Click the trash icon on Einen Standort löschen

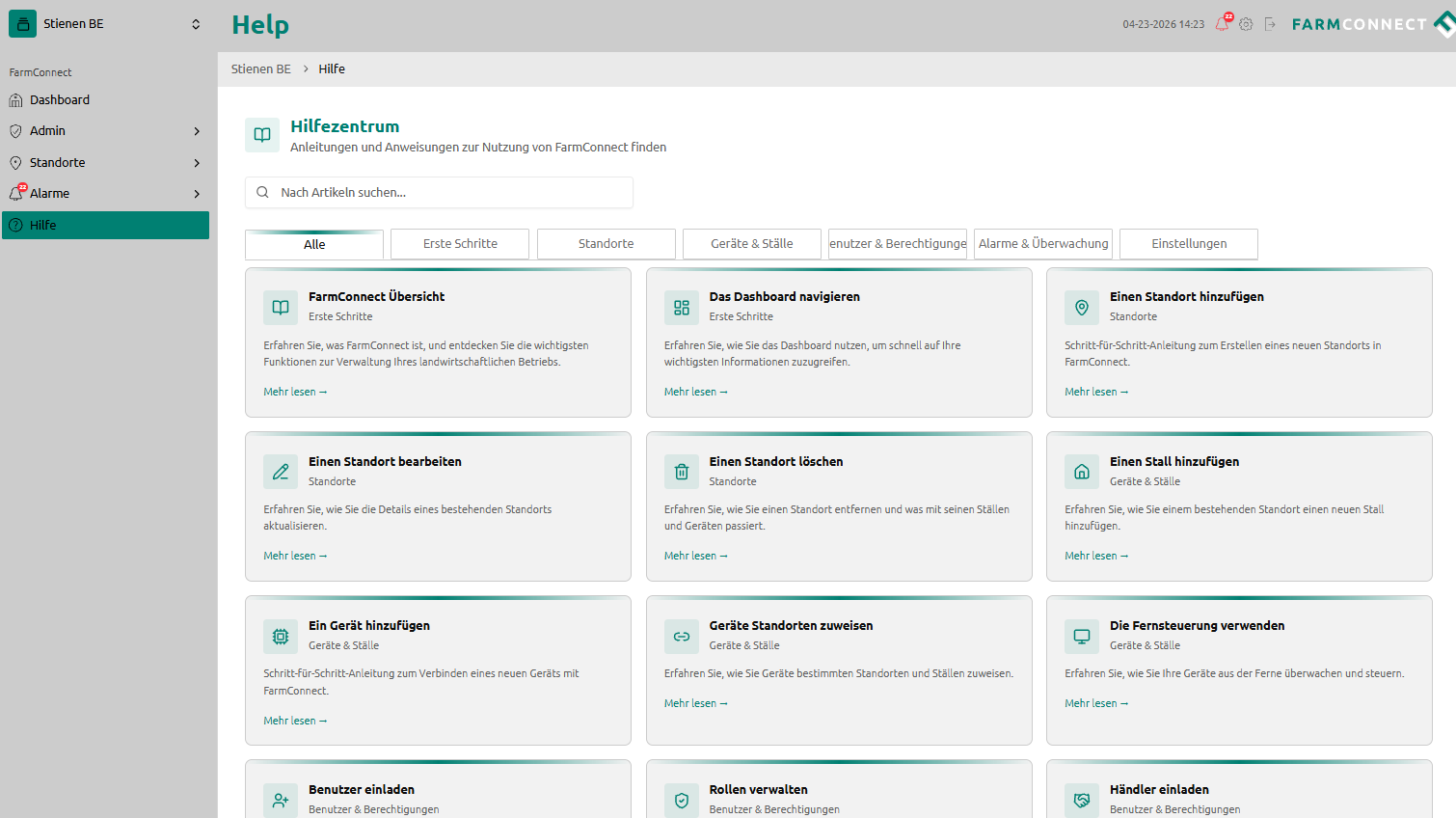pyautogui.click(x=682, y=472)
